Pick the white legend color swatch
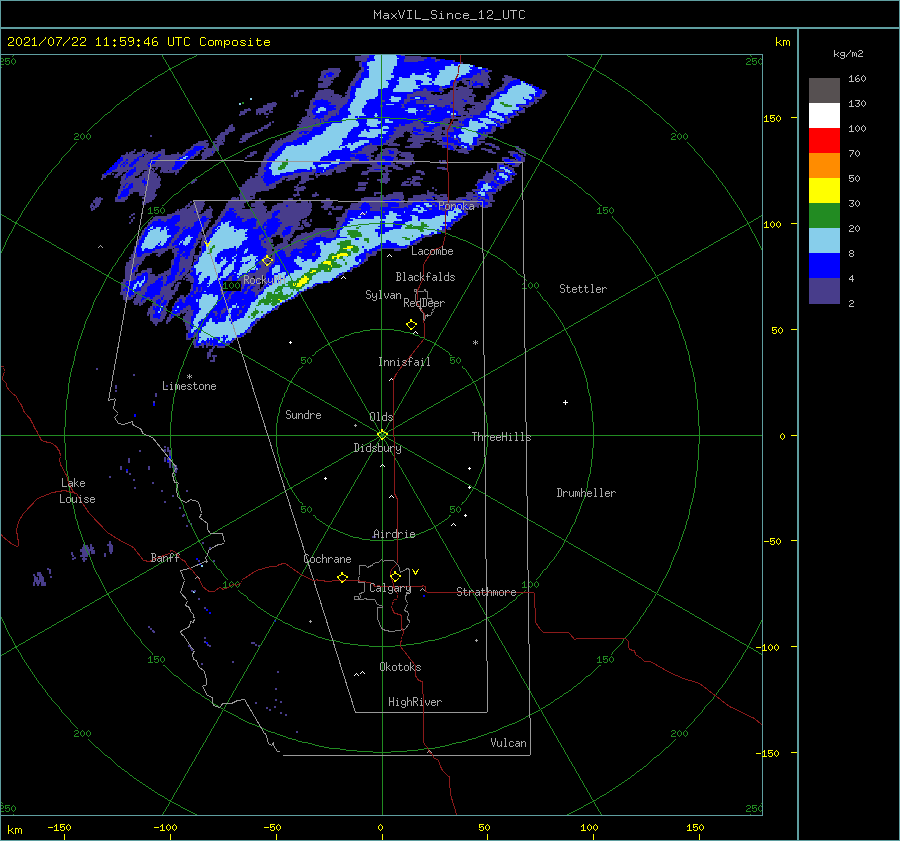Image resolution: width=900 pixels, height=841 pixels. [824, 115]
